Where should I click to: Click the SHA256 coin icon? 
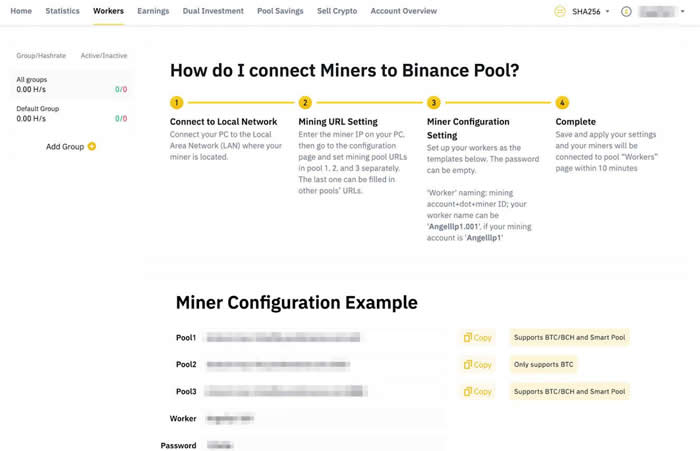pos(559,11)
